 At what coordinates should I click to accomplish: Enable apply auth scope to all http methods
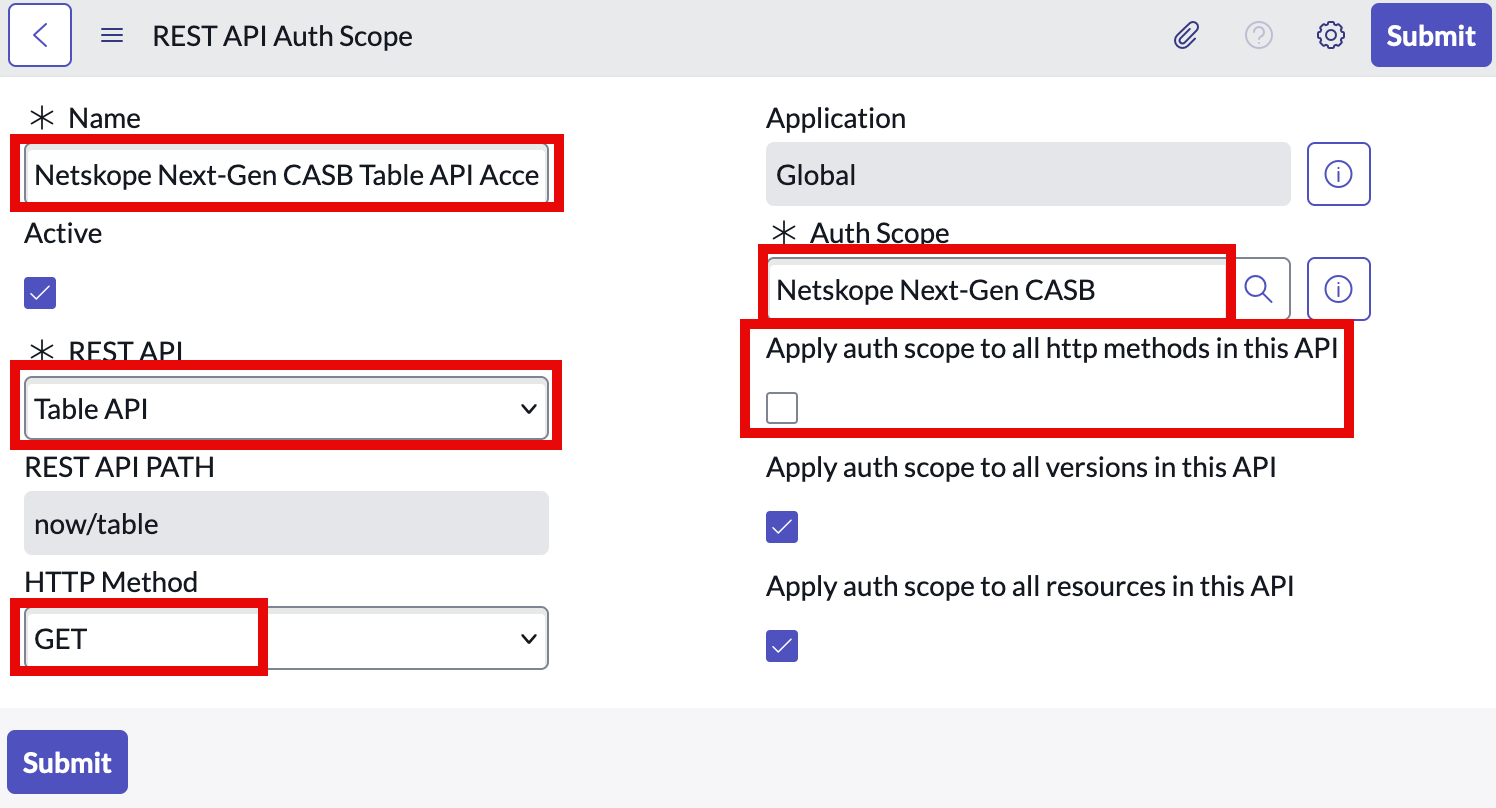pyautogui.click(x=782, y=408)
